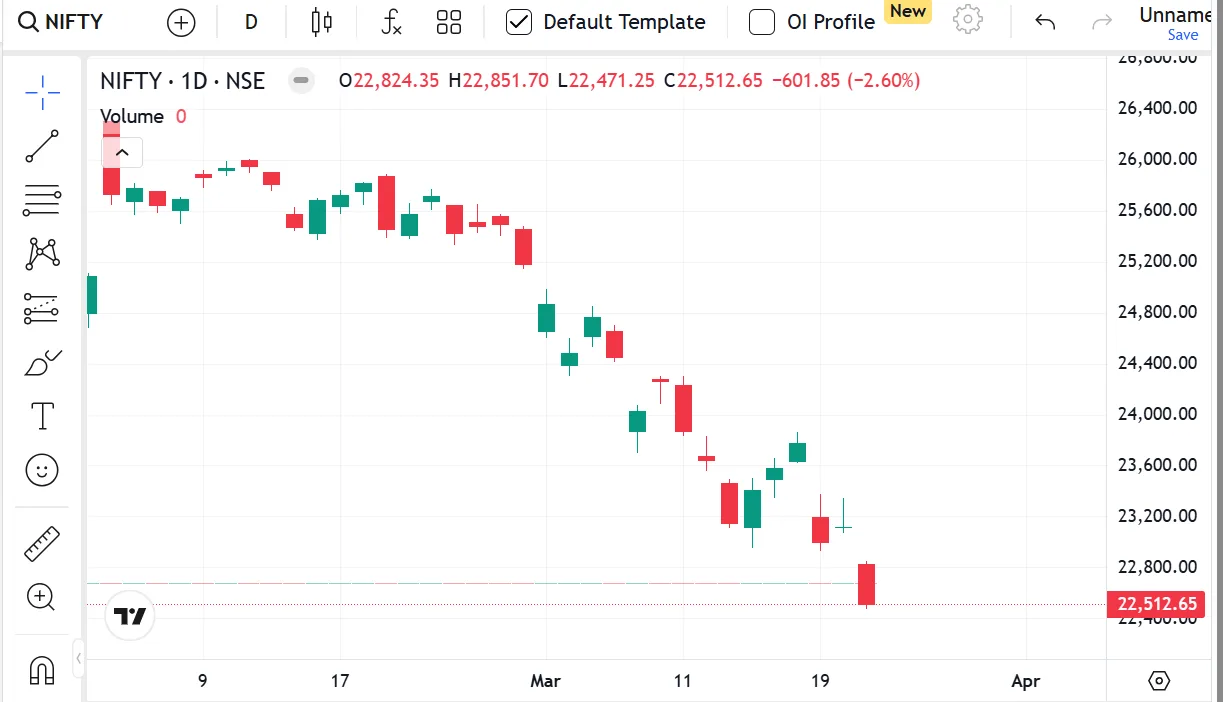Select the text annotation tool

41,416
